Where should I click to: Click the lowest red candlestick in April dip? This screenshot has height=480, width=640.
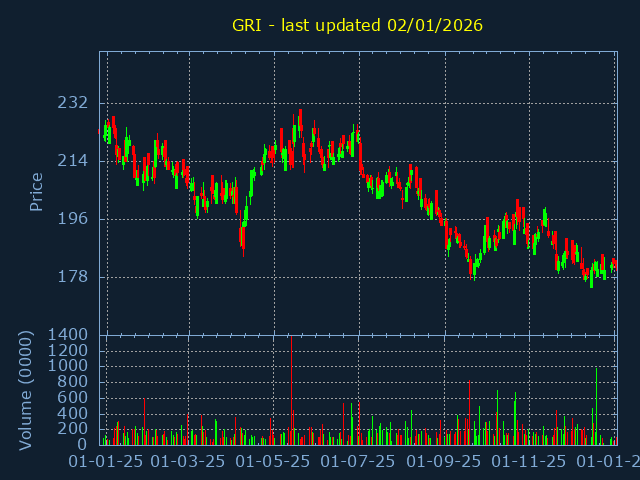(x=242, y=237)
